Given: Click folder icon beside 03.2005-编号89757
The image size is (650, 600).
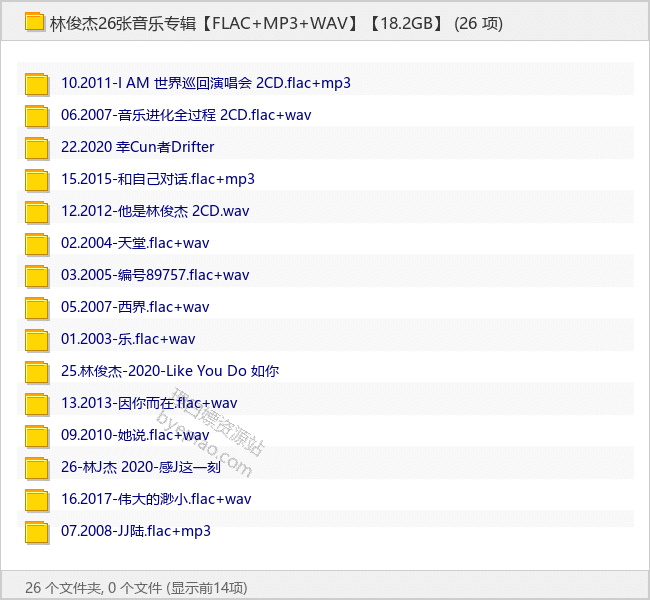Looking at the screenshot, I should (36, 275).
